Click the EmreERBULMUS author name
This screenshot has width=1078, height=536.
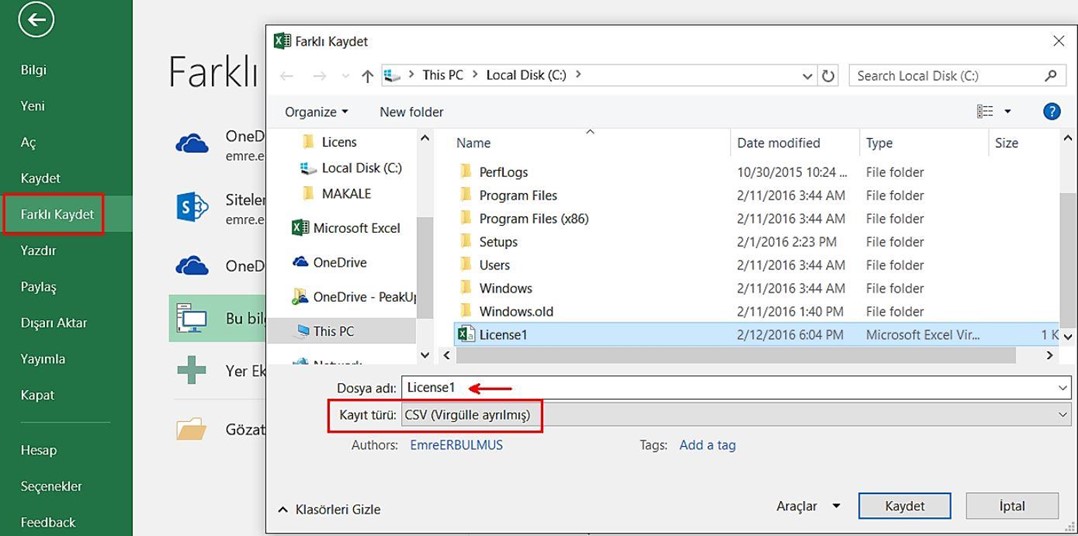(456, 445)
